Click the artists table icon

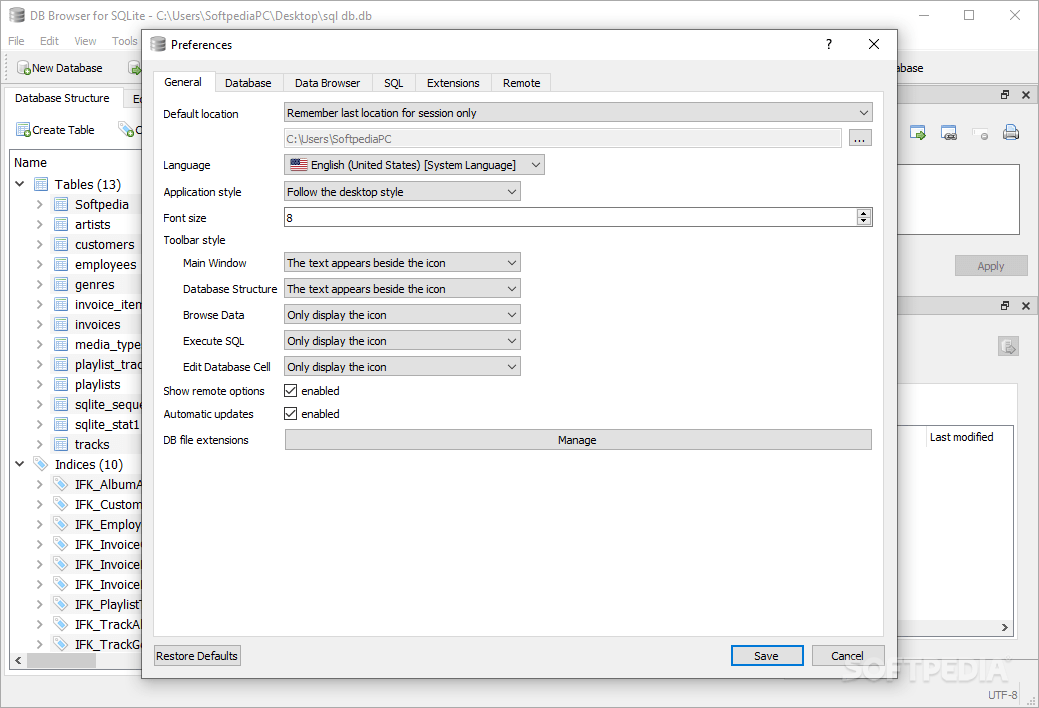point(61,224)
